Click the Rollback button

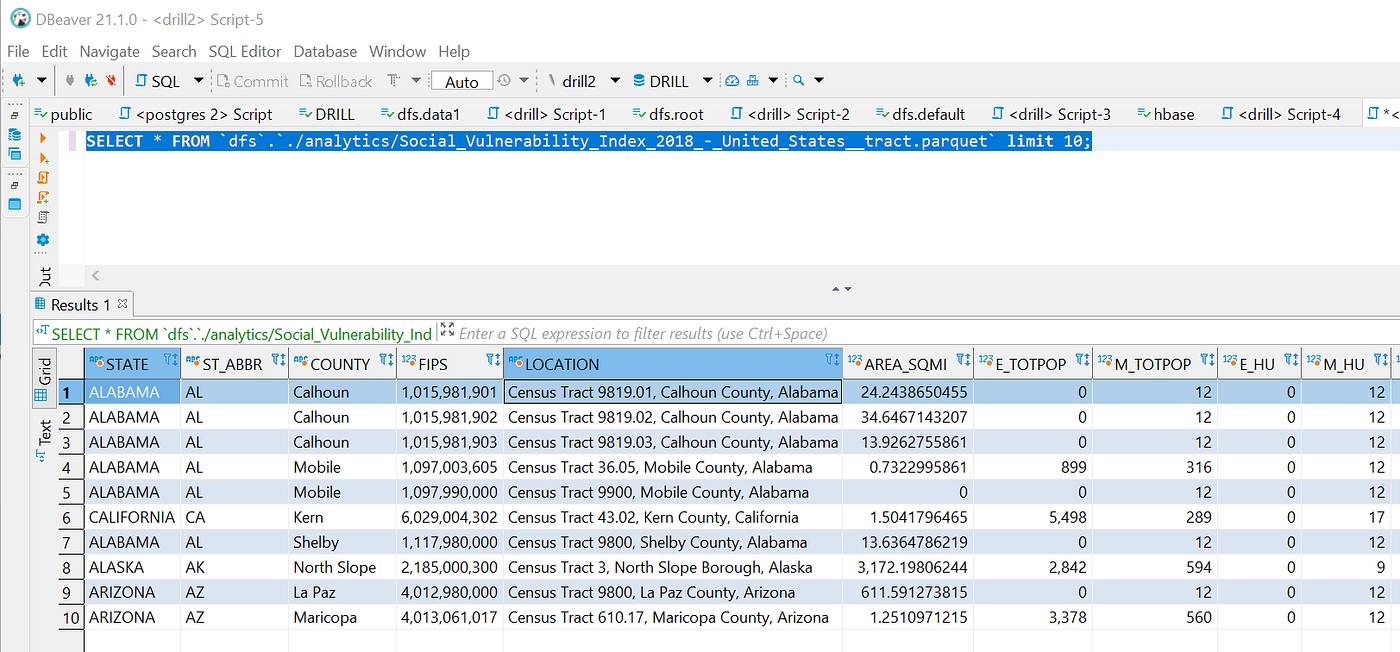pyautogui.click(x=336, y=80)
